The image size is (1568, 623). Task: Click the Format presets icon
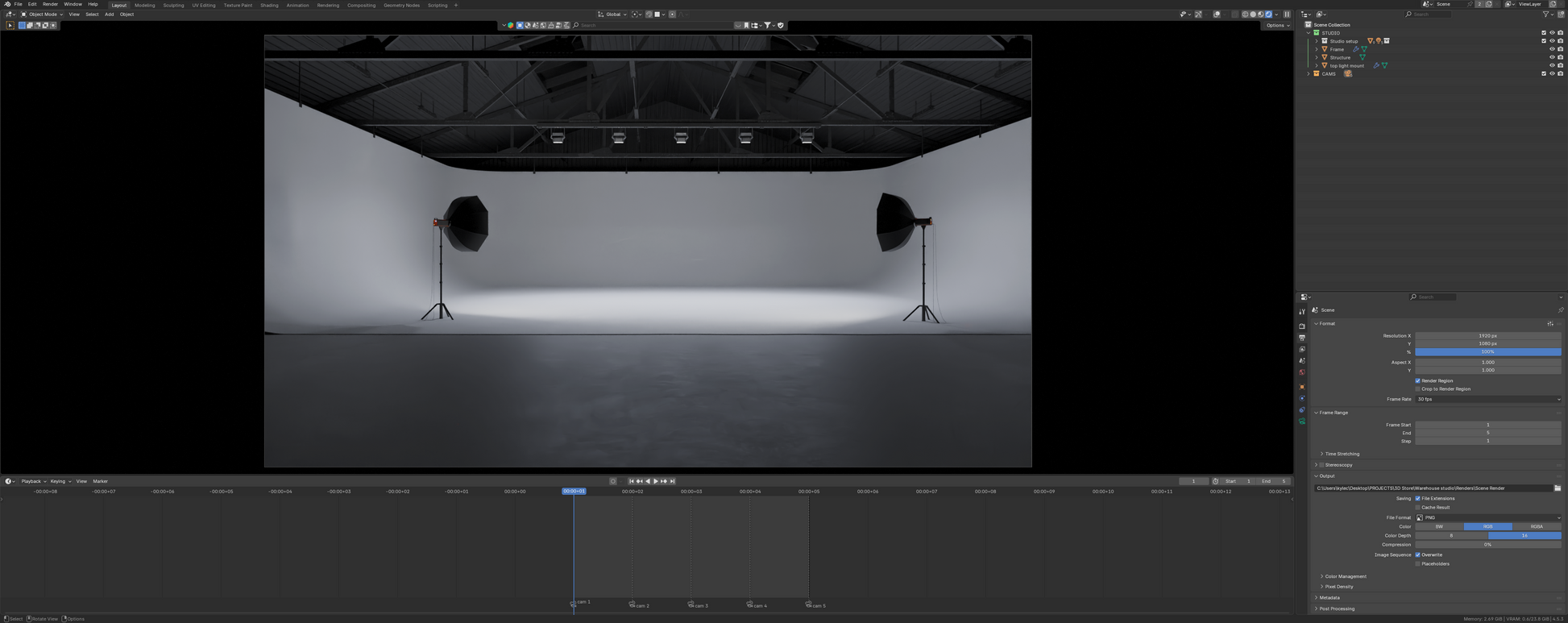[x=1550, y=324]
